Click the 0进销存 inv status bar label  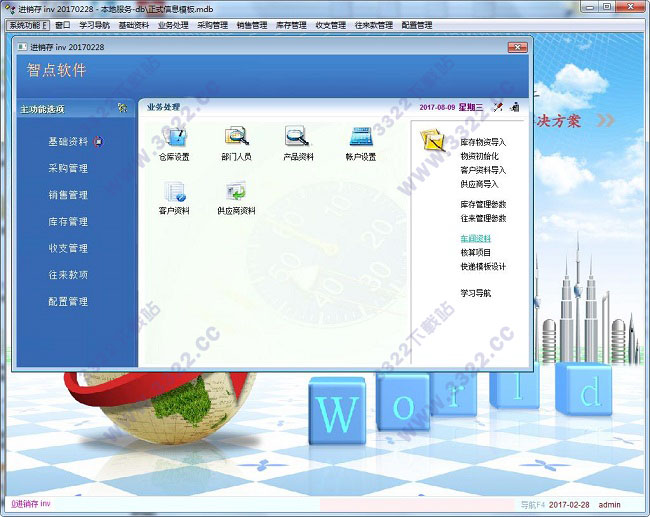coord(30,504)
